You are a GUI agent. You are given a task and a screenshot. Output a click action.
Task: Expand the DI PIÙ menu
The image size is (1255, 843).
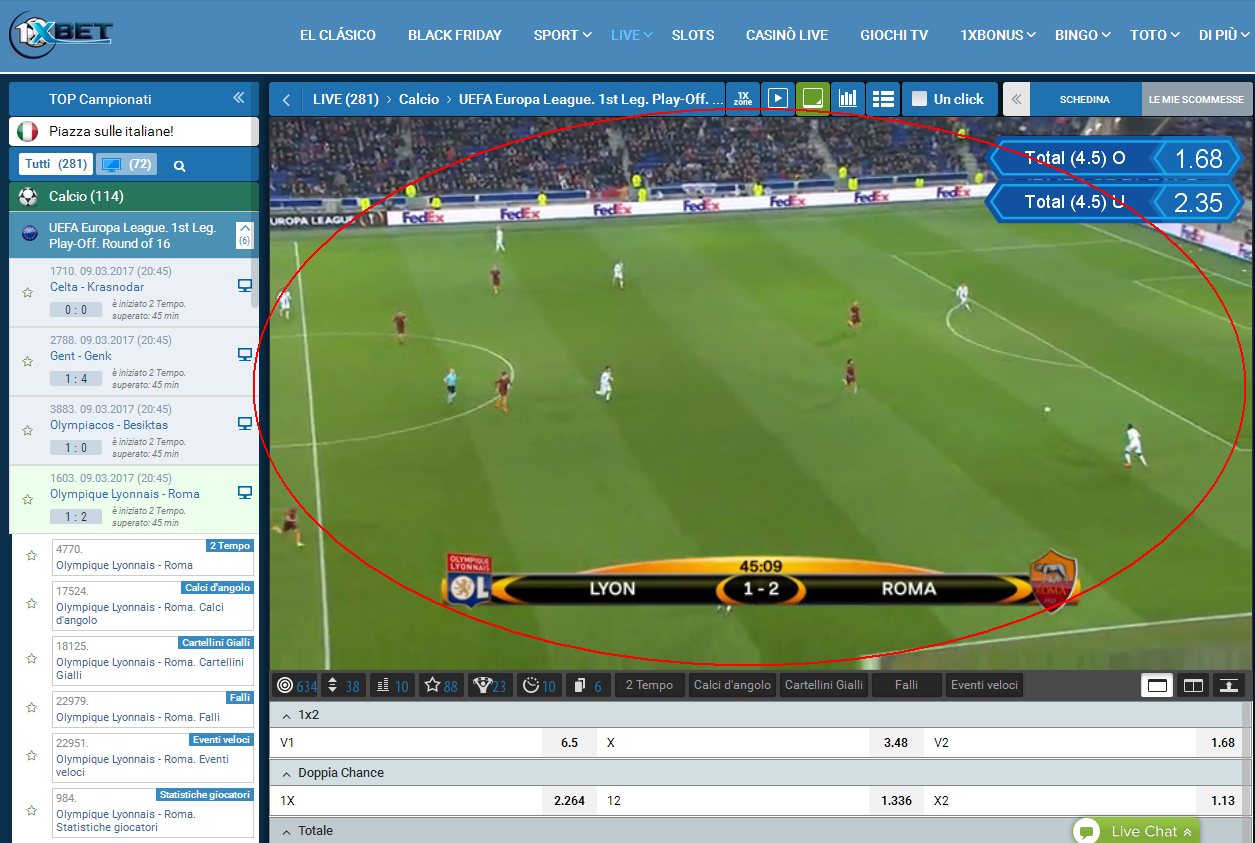1224,35
